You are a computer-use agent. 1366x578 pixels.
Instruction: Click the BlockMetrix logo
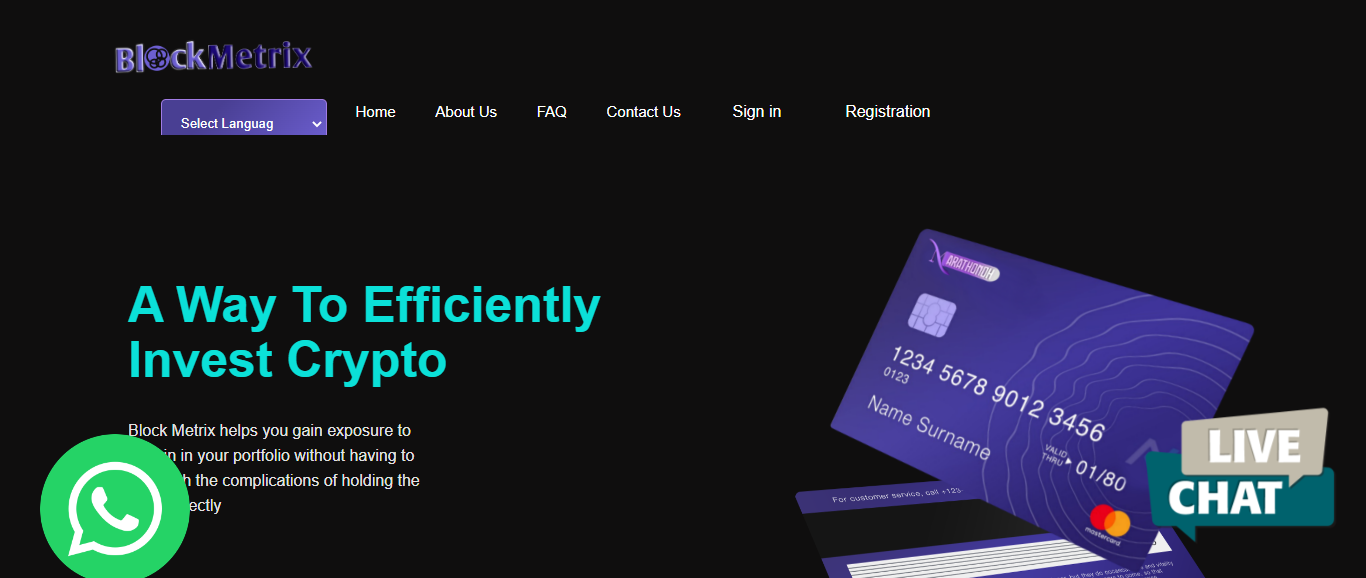(x=214, y=57)
